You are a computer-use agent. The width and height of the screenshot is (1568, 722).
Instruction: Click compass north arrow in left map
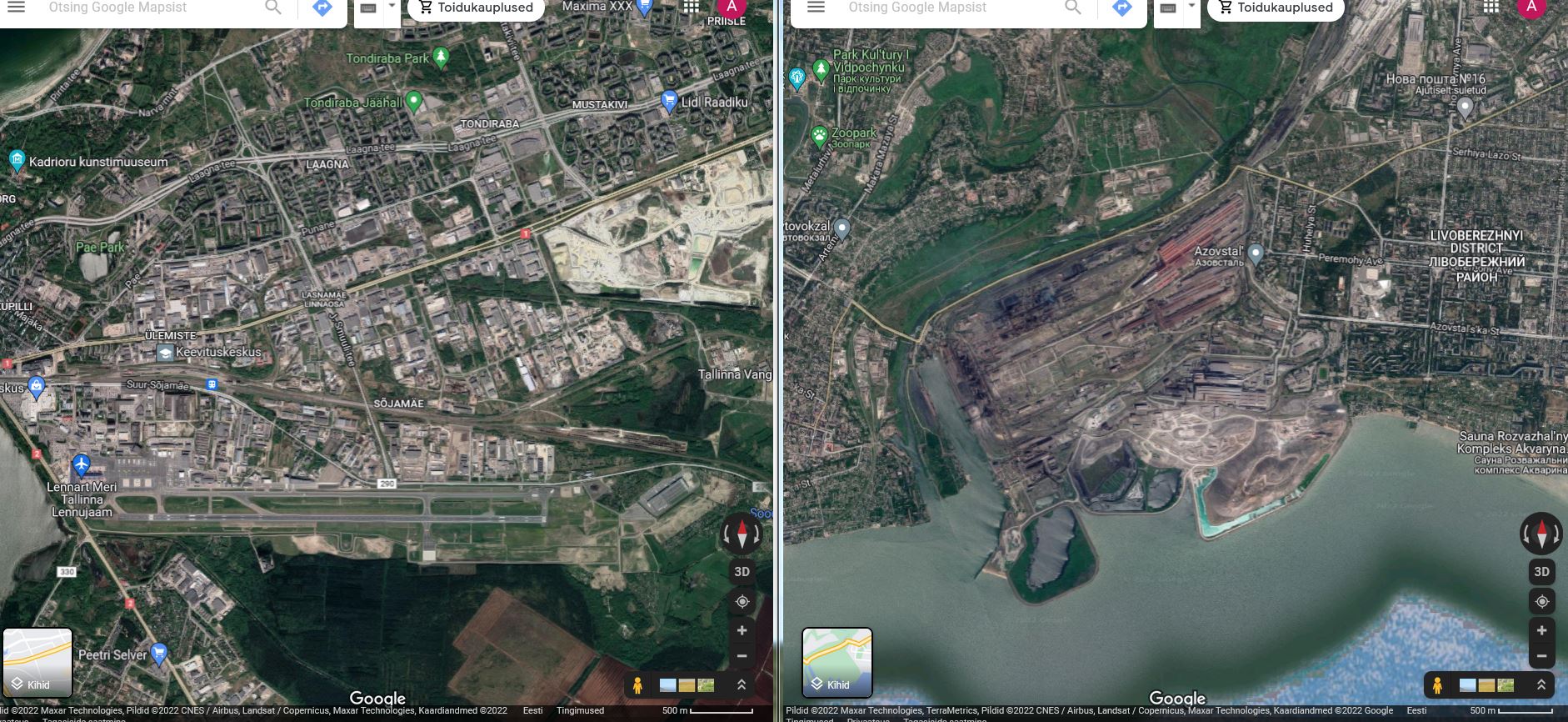742,534
